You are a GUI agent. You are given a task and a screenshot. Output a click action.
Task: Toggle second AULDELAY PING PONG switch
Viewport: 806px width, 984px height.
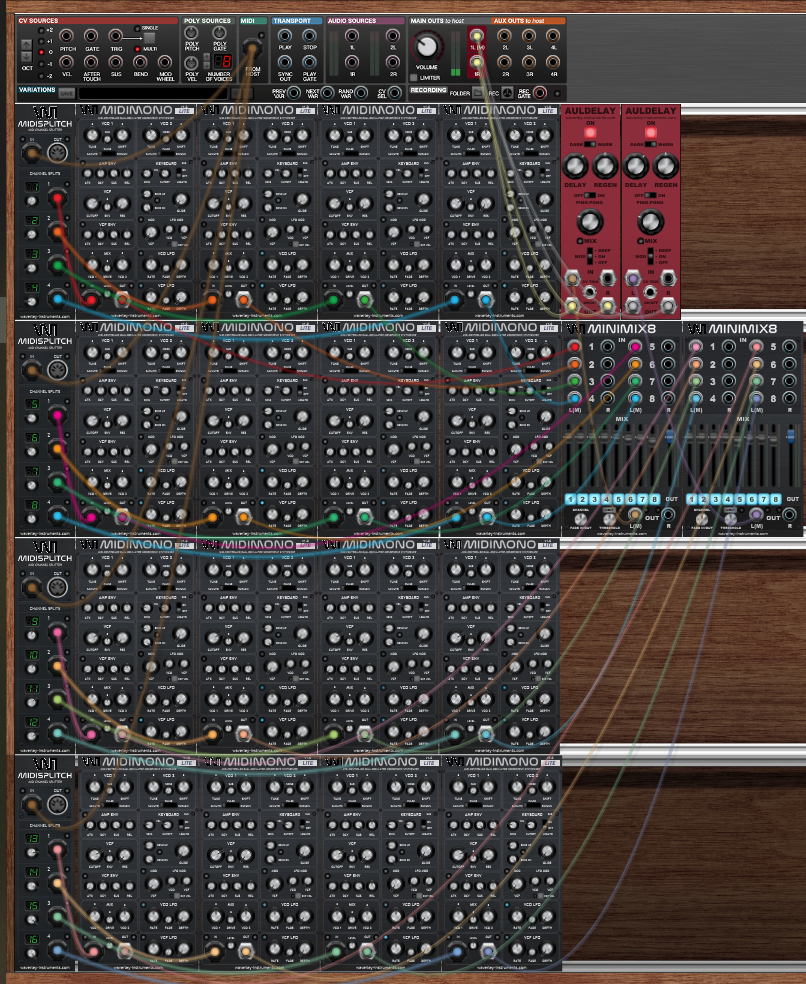click(x=651, y=195)
